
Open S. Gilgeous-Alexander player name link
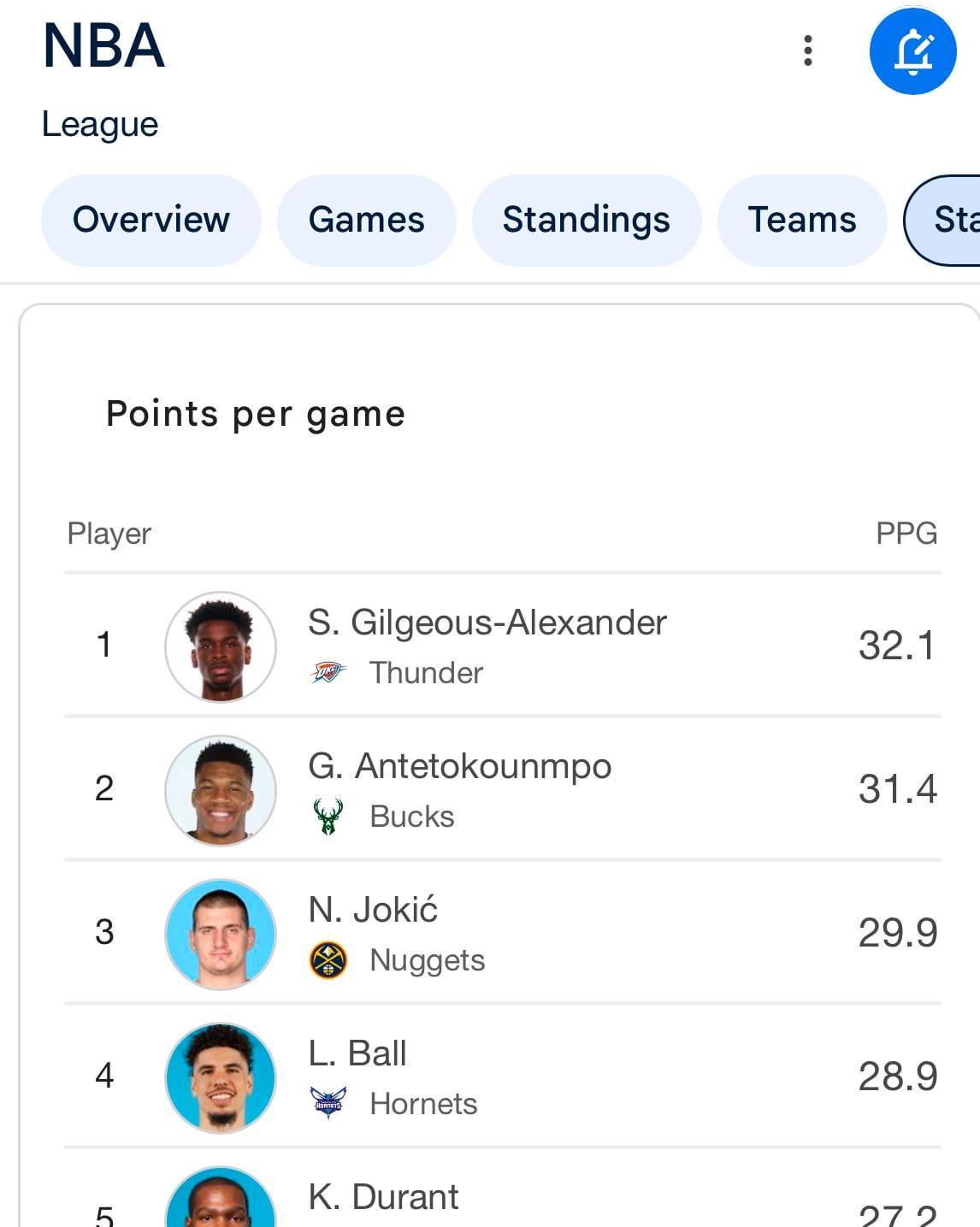(x=487, y=622)
